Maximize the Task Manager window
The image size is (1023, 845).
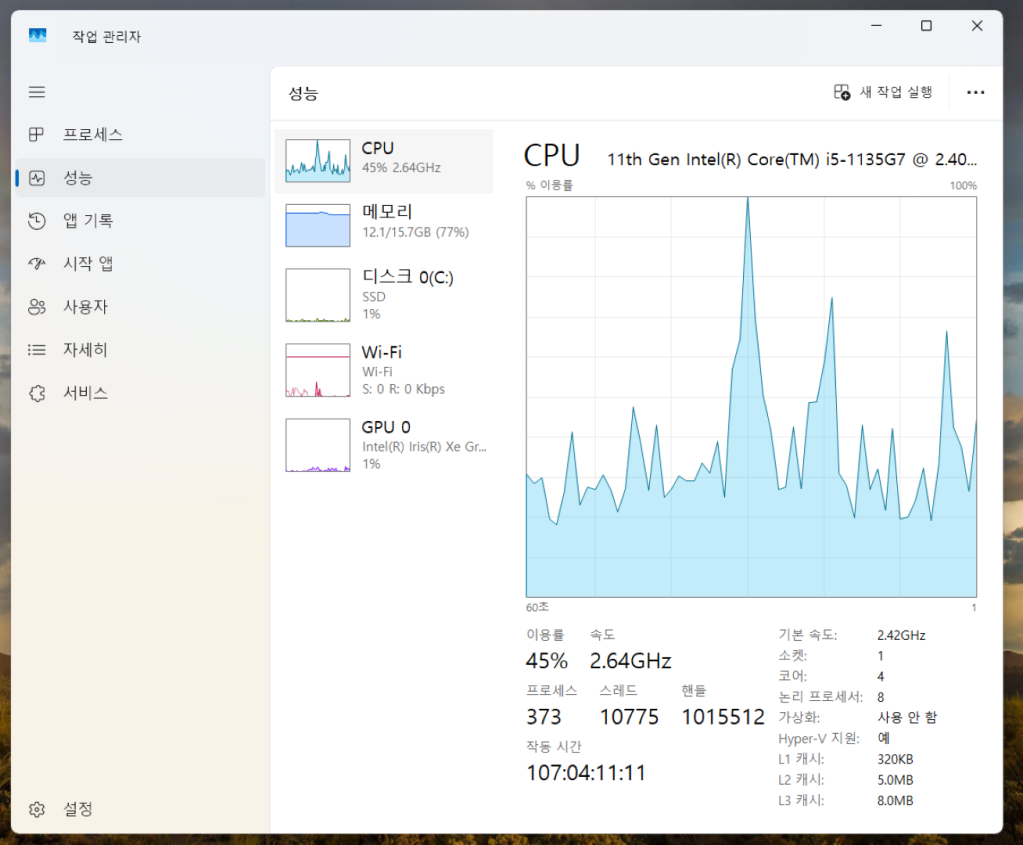click(x=926, y=26)
